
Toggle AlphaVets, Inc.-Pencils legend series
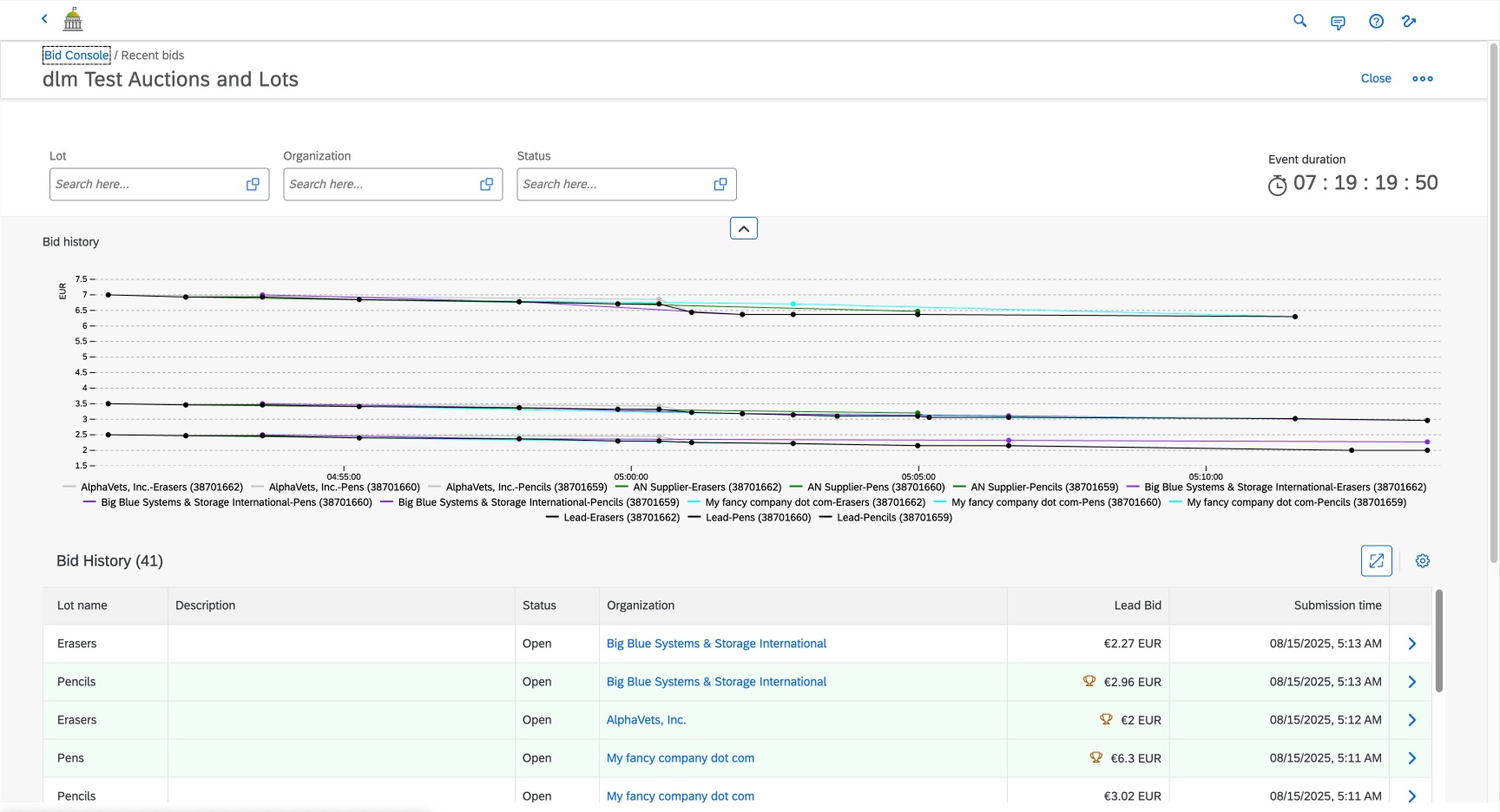pyautogui.click(x=518, y=488)
